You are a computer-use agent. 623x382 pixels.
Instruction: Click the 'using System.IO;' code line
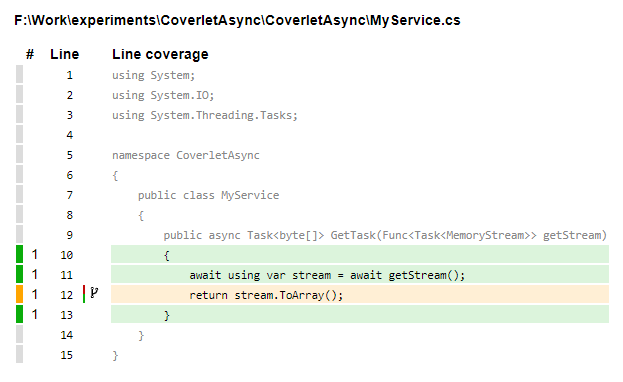(x=163, y=95)
